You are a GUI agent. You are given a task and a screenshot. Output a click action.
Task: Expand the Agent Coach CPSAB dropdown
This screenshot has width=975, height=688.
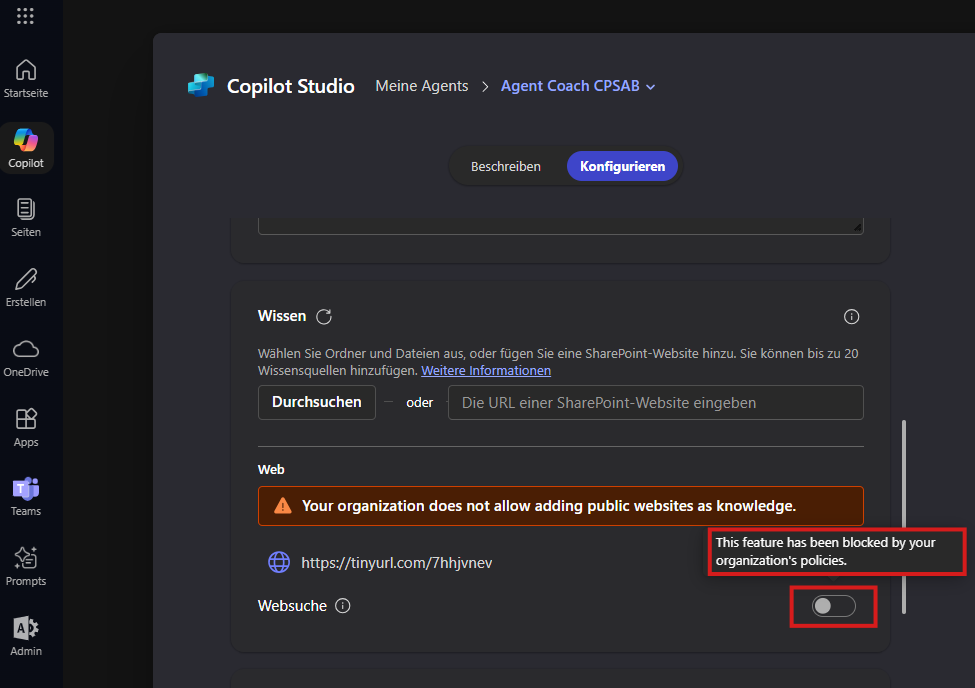coord(650,87)
